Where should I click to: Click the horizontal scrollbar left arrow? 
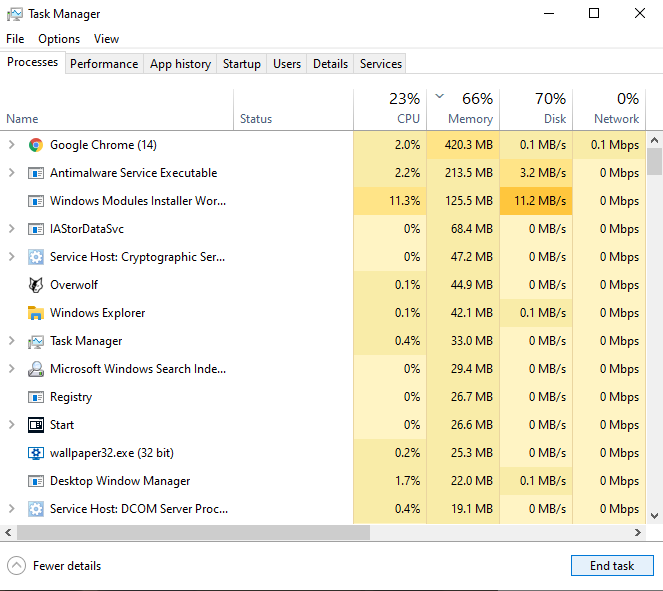(x=8, y=533)
